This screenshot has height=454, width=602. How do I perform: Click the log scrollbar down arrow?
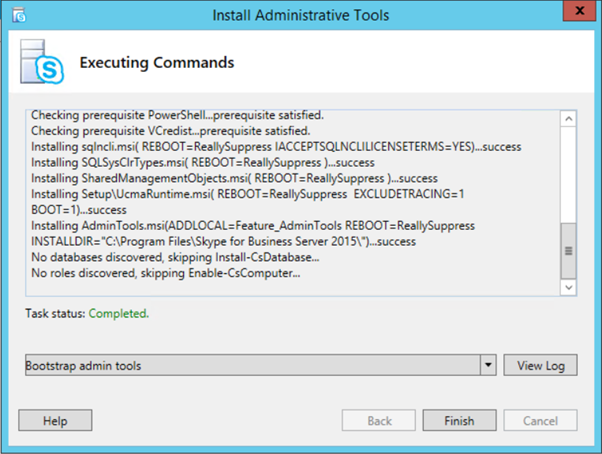(x=569, y=288)
